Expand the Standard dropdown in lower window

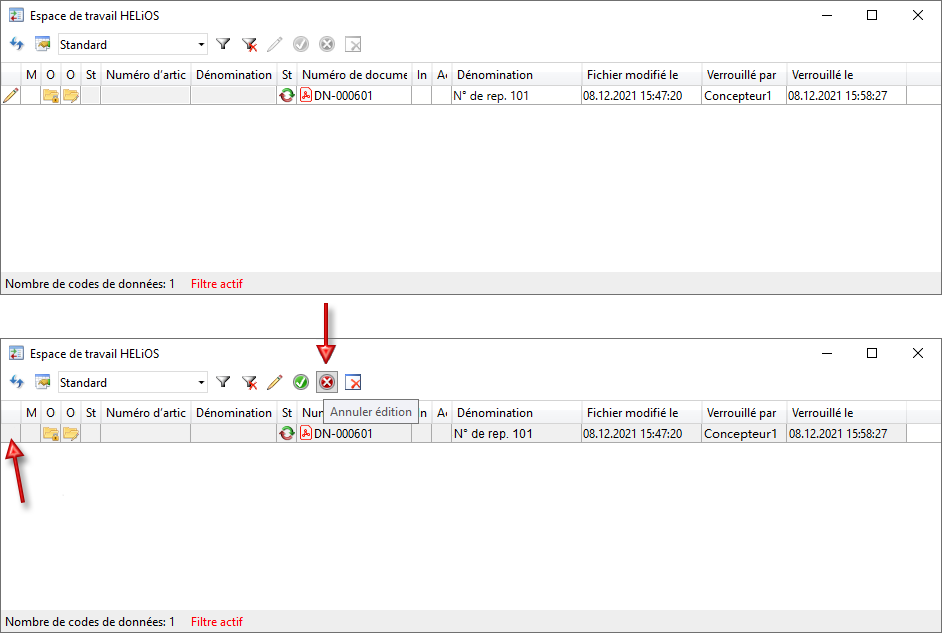point(201,383)
